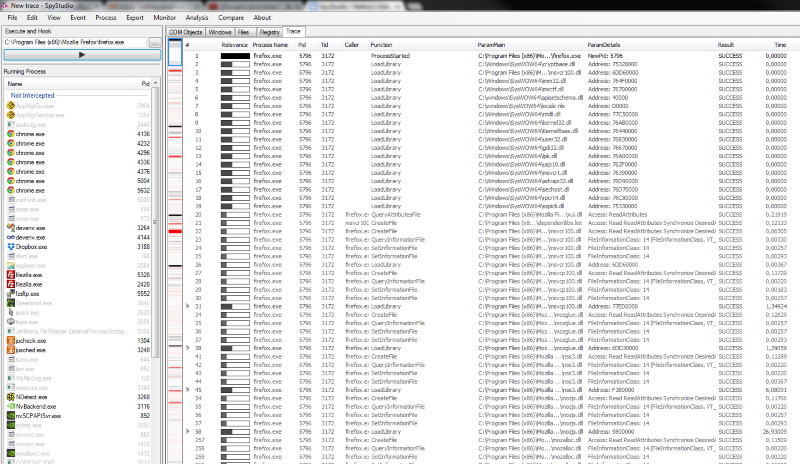800x464 pixels.
Task: Expand trace row number 58
Action: pos(188,431)
